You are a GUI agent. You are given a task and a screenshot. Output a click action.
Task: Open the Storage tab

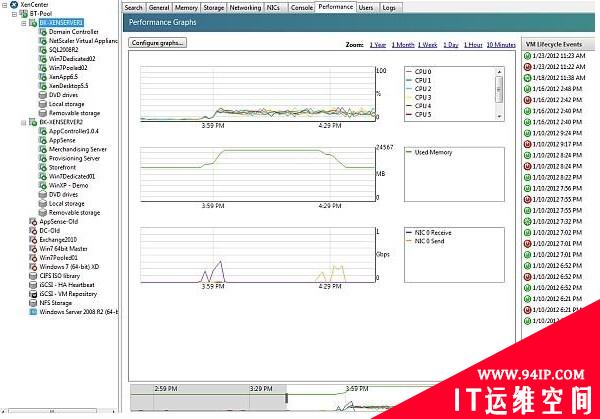point(214,8)
